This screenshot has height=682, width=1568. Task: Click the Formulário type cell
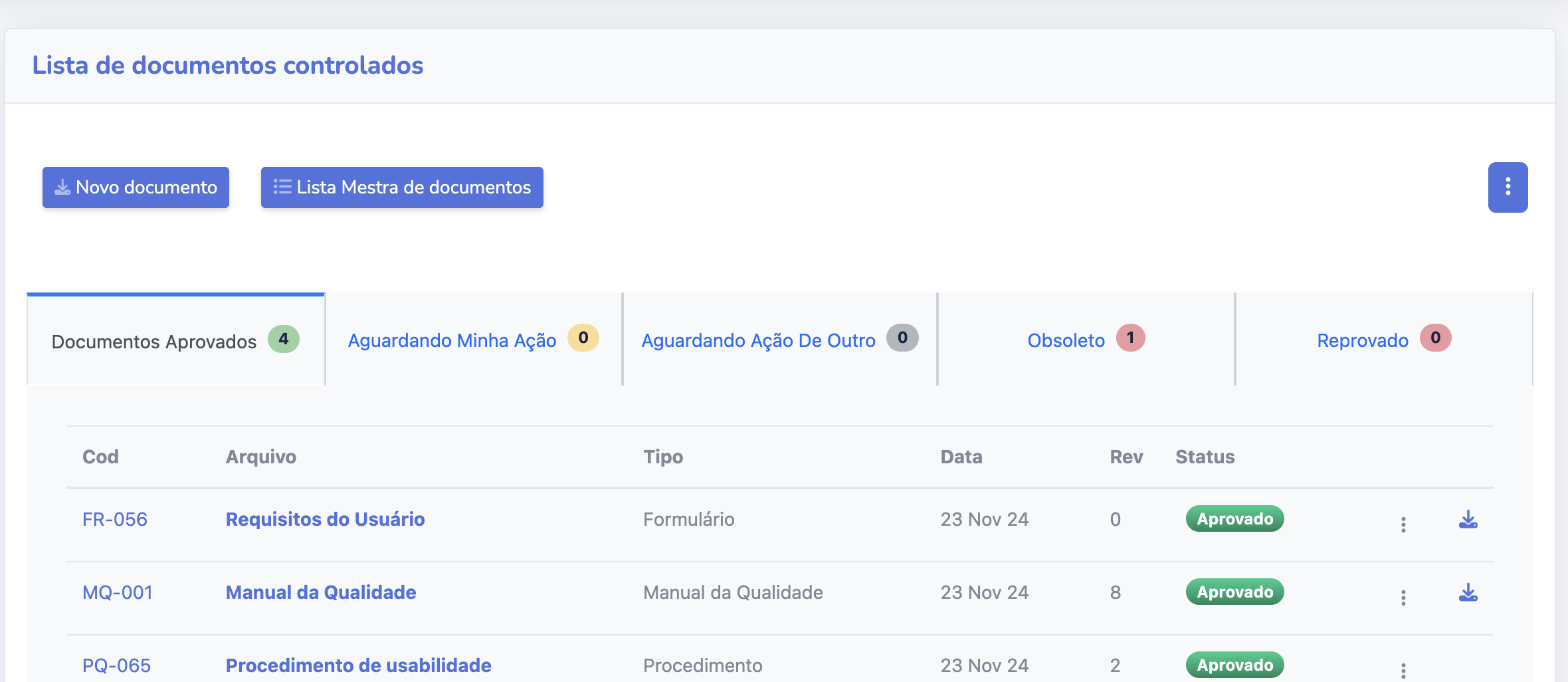[x=689, y=519]
